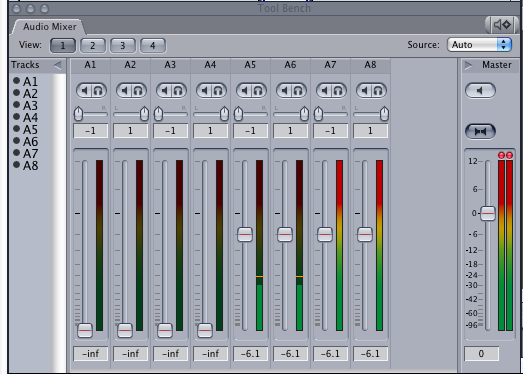Toggle track A3 visibility dot in Tracks list
523x374 pixels.
tap(16, 104)
